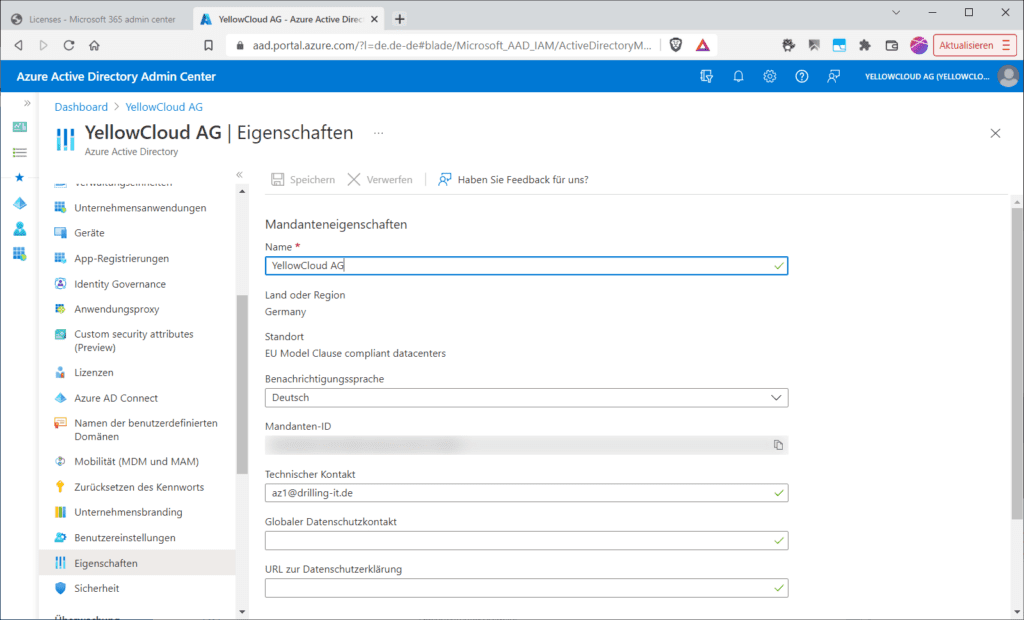1024x620 pixels.
Task: Collapse the resource menu with double chevron
Action: pyautogui.click(x=240, y=175)
